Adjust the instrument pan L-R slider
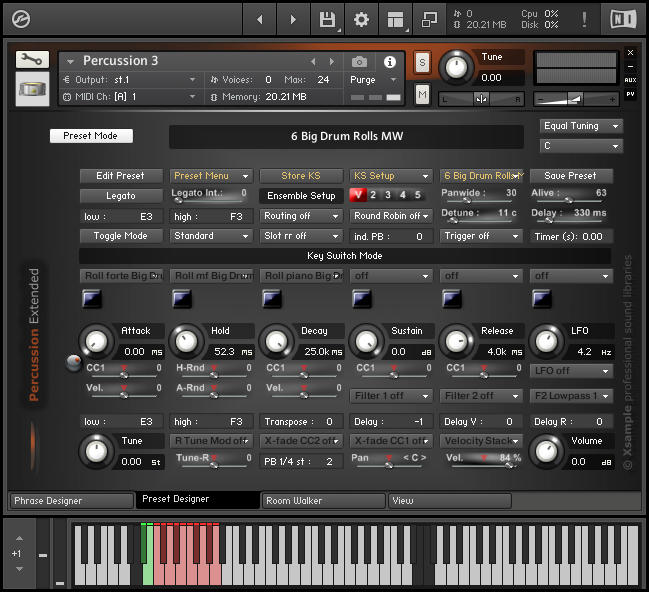This screenshot has width=649, height=592. click(x=481, y=99)
